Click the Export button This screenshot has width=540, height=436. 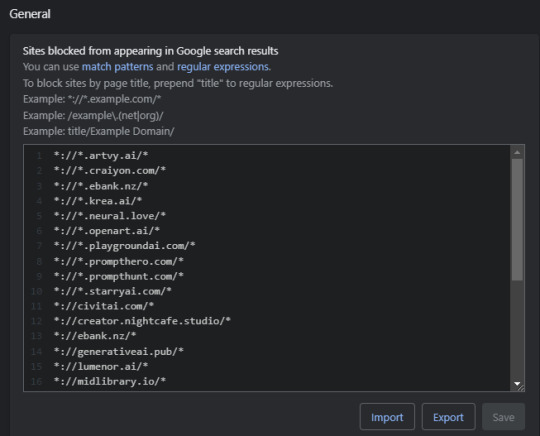click(x=448, y=417)
